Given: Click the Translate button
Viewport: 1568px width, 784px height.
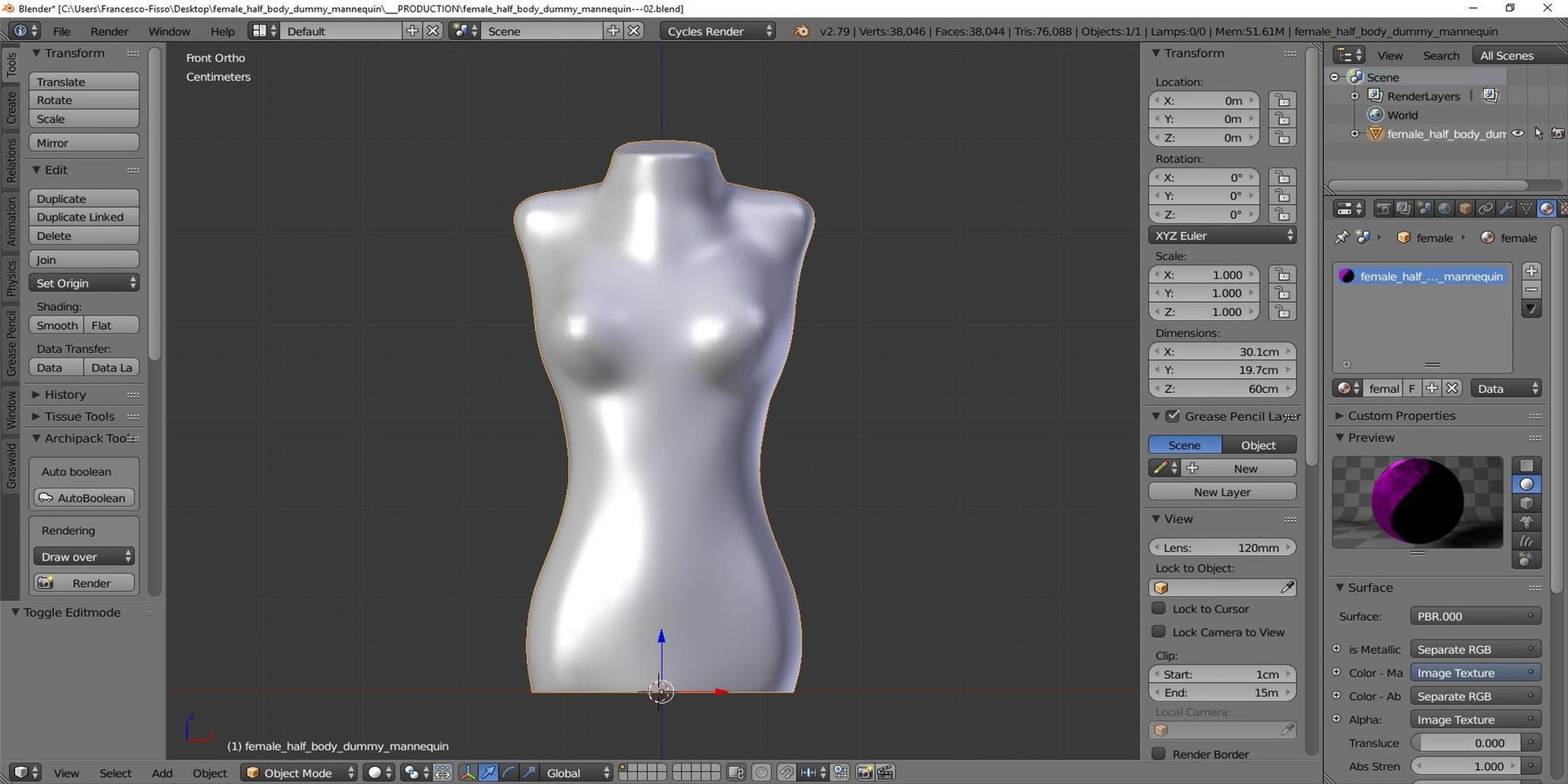Looking at the screenshot, I should point(84,82).
